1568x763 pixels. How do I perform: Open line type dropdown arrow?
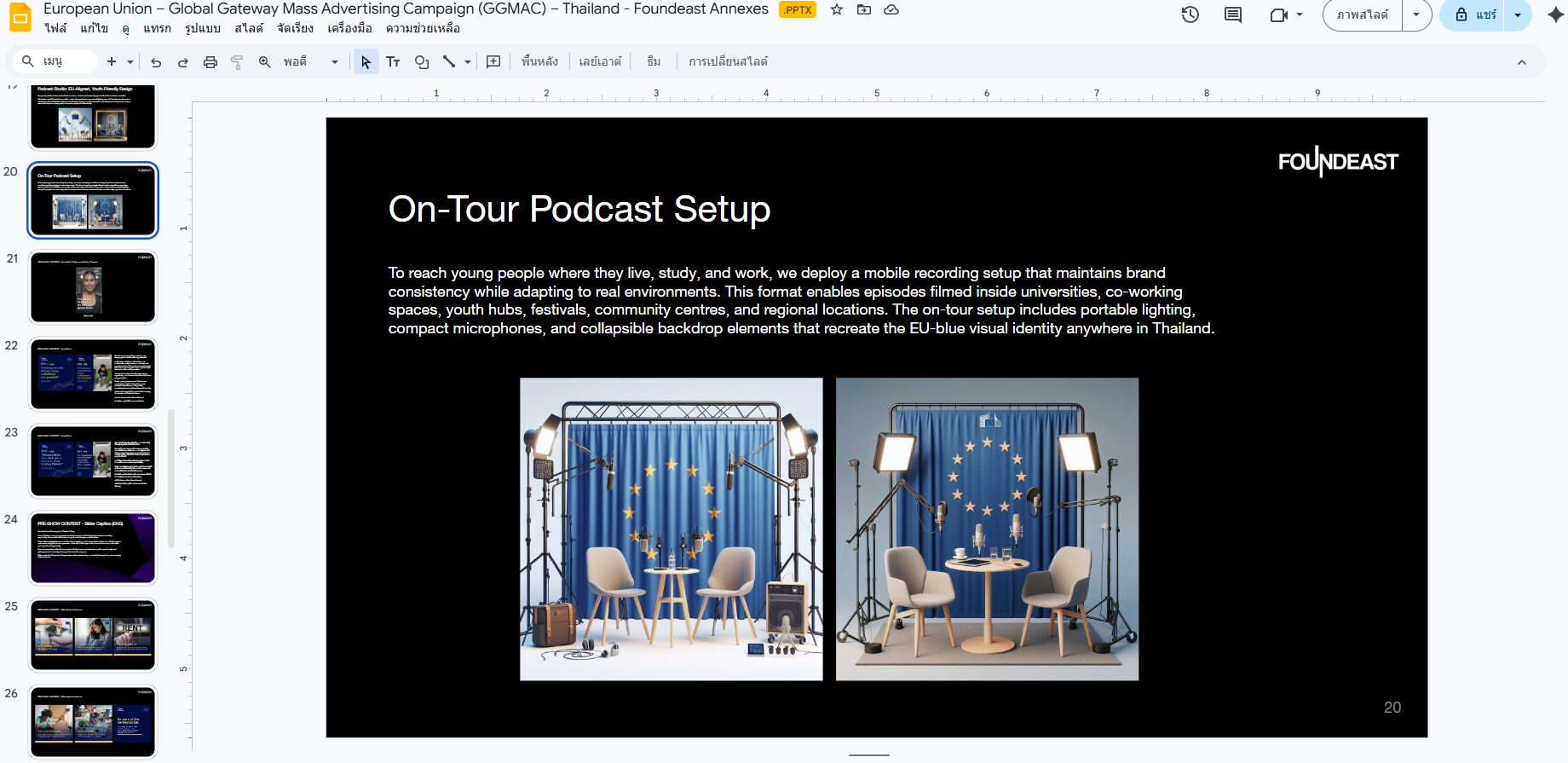[468, 61]
